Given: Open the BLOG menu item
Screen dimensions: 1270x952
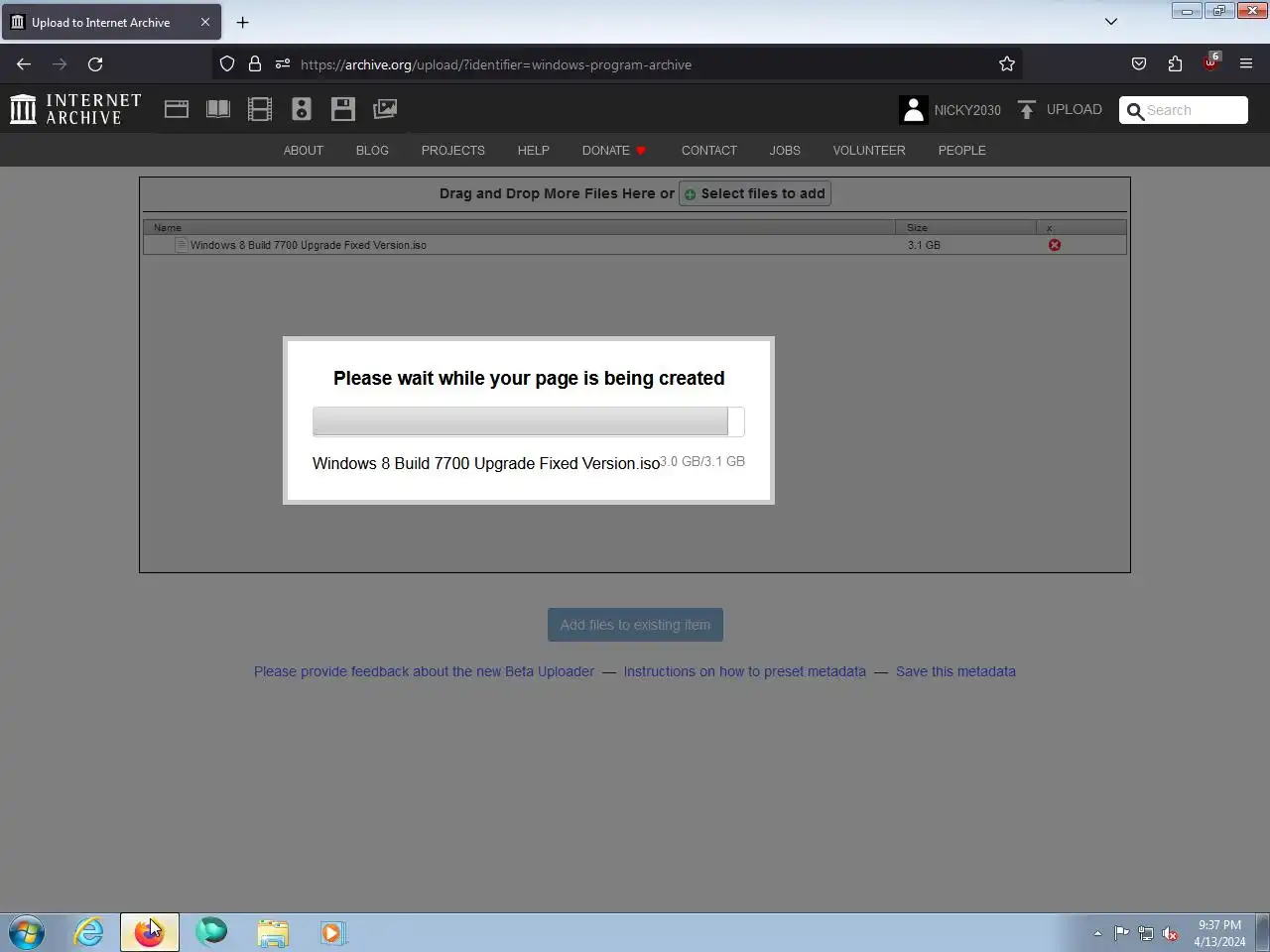Looking at the screenshot, I should (372, 151).
